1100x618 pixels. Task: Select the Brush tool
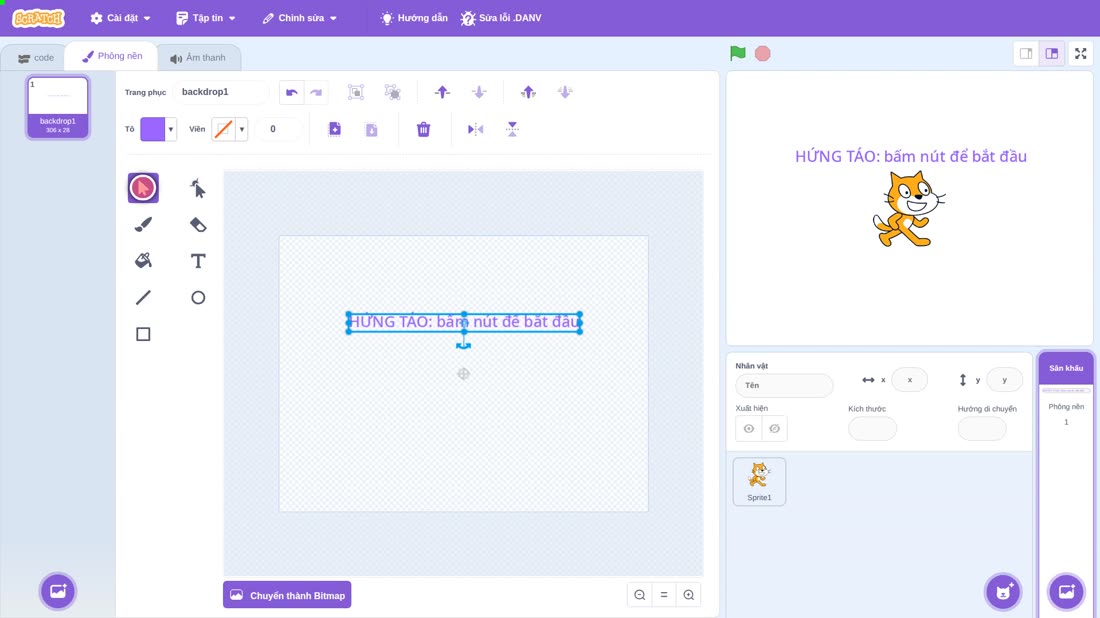point(143,224)
